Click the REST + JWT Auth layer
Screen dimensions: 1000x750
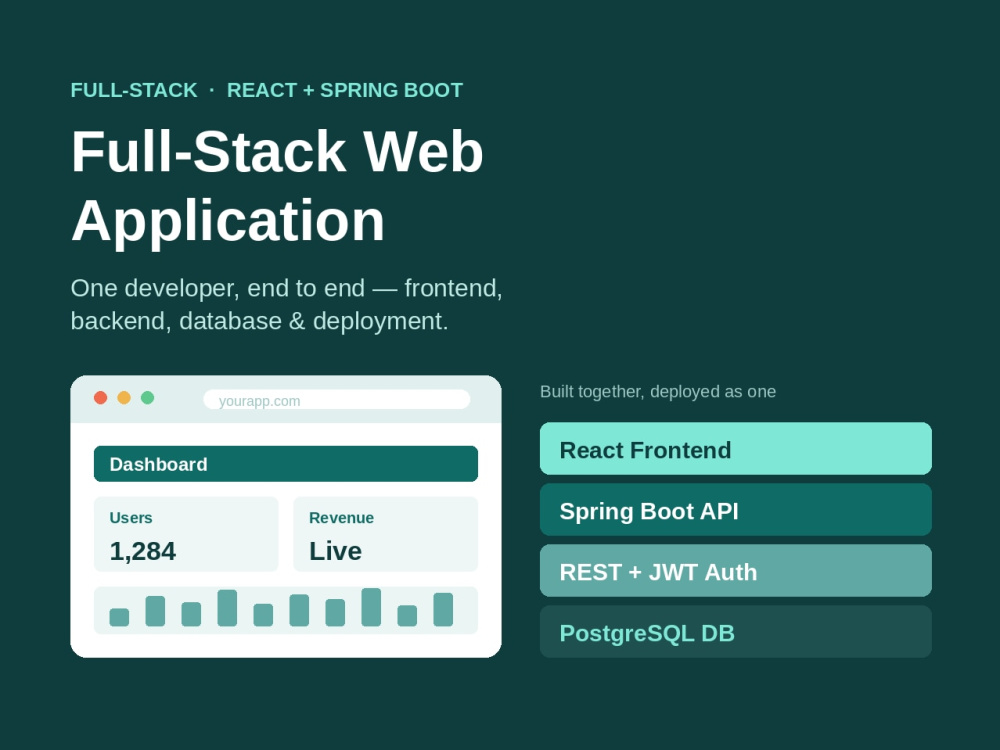coord(736,571)
